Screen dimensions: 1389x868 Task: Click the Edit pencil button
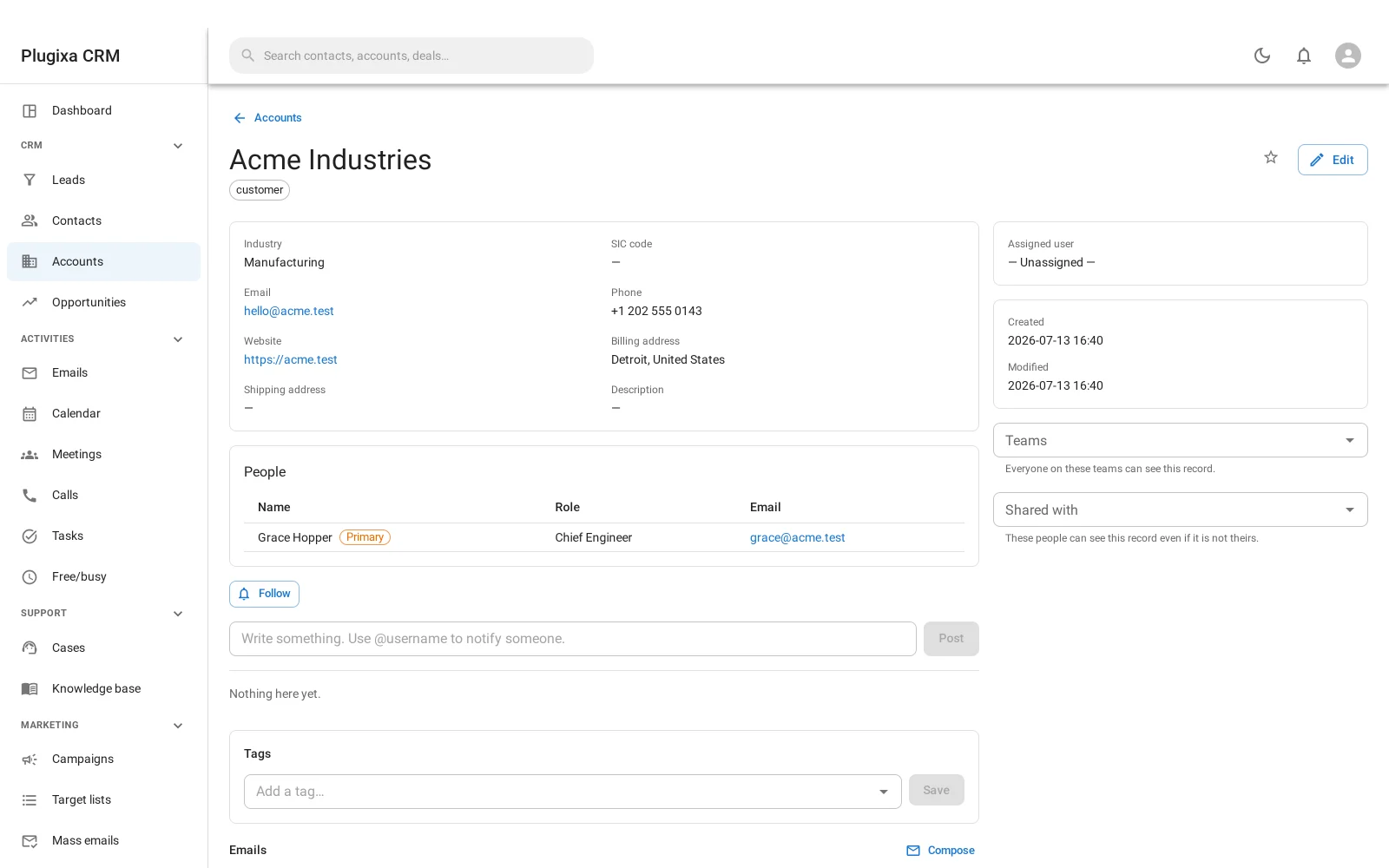click(x=1333, y=160)
